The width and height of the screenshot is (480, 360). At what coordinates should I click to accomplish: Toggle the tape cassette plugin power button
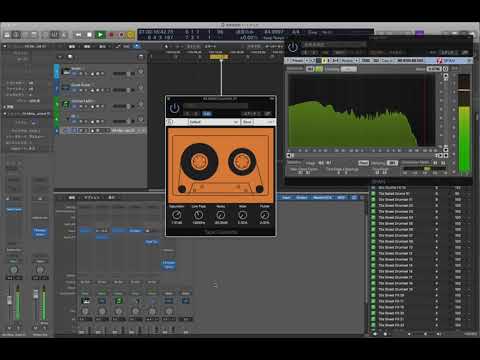(x=174, y=108)
